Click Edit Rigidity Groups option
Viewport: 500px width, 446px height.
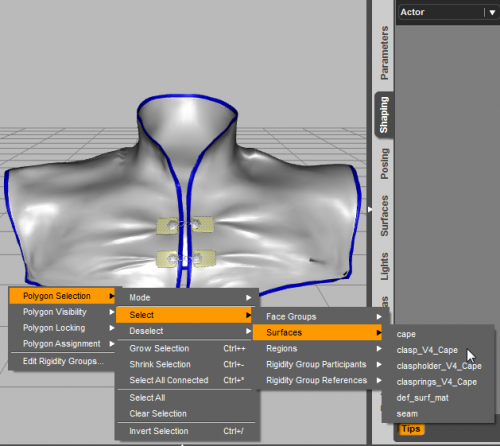pos(62,361)
